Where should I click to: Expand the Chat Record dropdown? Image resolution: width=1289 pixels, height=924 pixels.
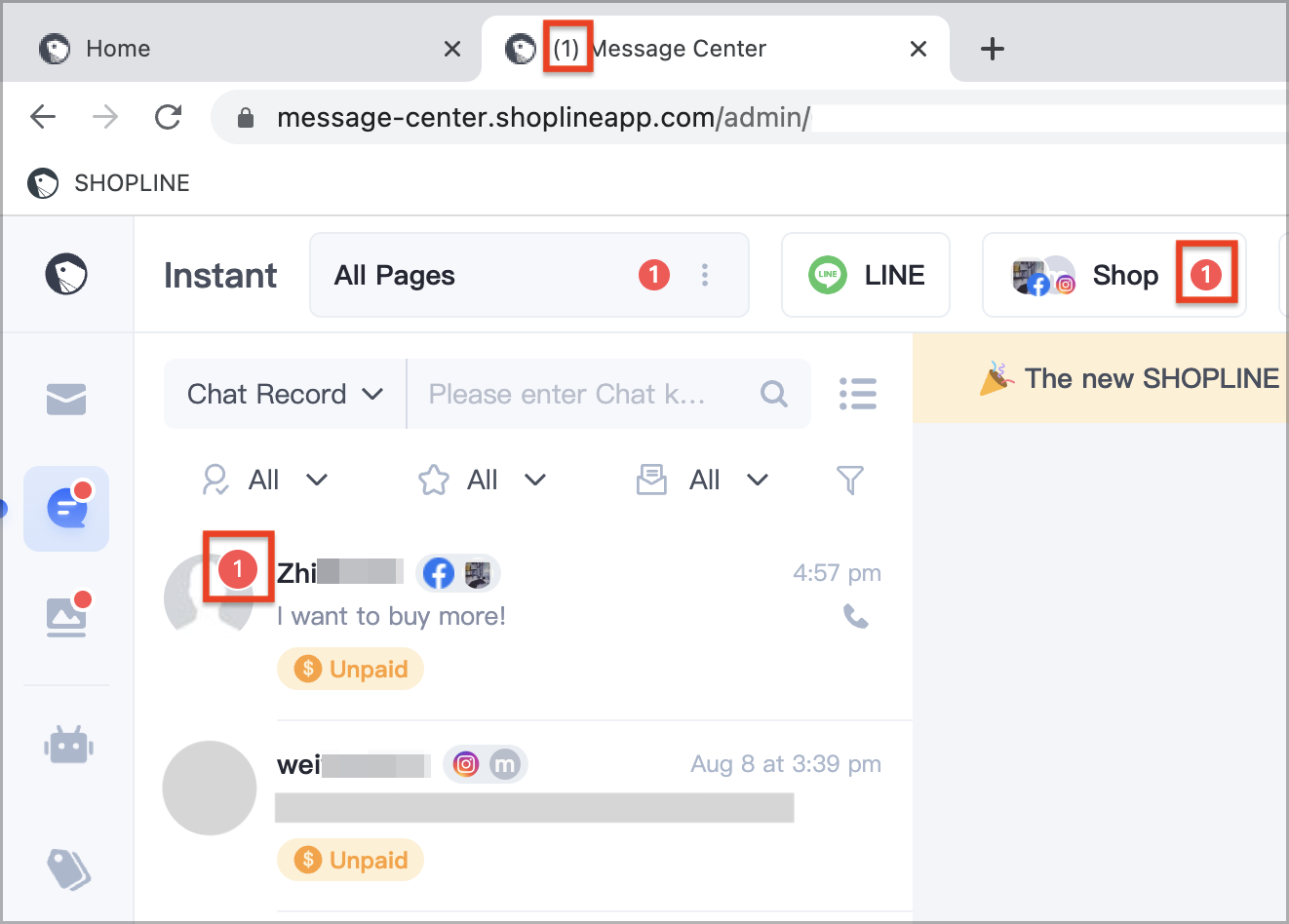[285, 394]
